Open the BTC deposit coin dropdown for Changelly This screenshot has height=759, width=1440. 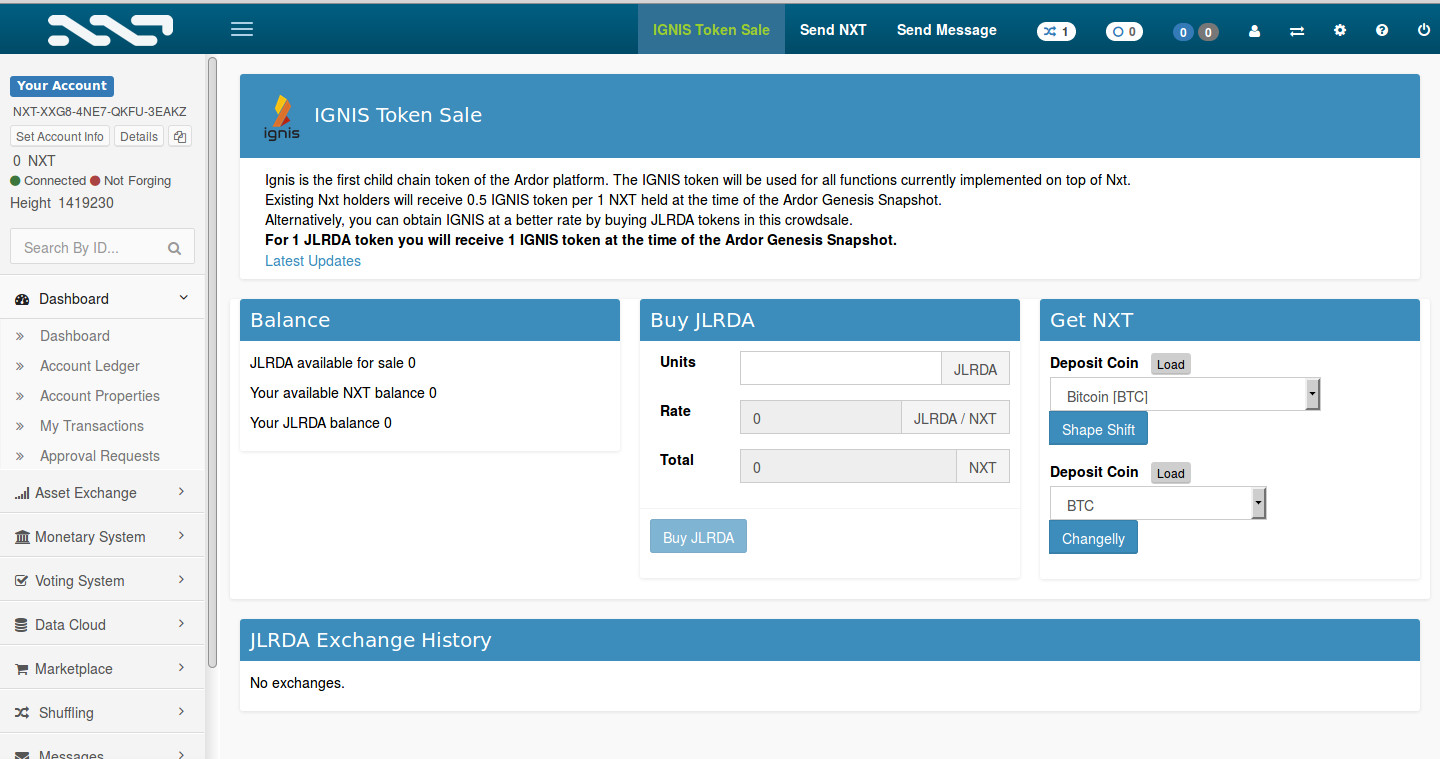point(1158,503)
